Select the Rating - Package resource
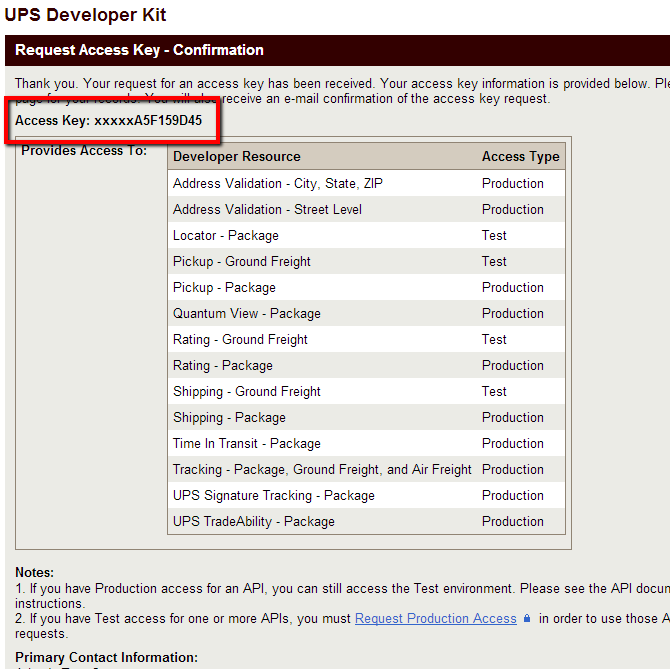 coord(223,366)
